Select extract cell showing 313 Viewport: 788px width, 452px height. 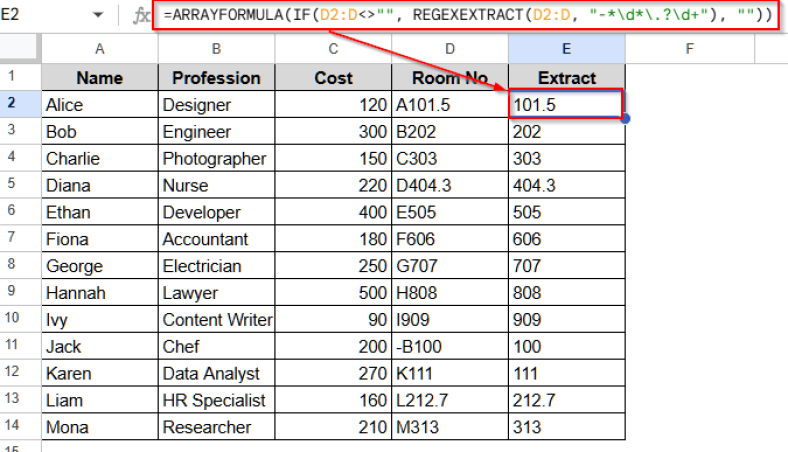566,427
